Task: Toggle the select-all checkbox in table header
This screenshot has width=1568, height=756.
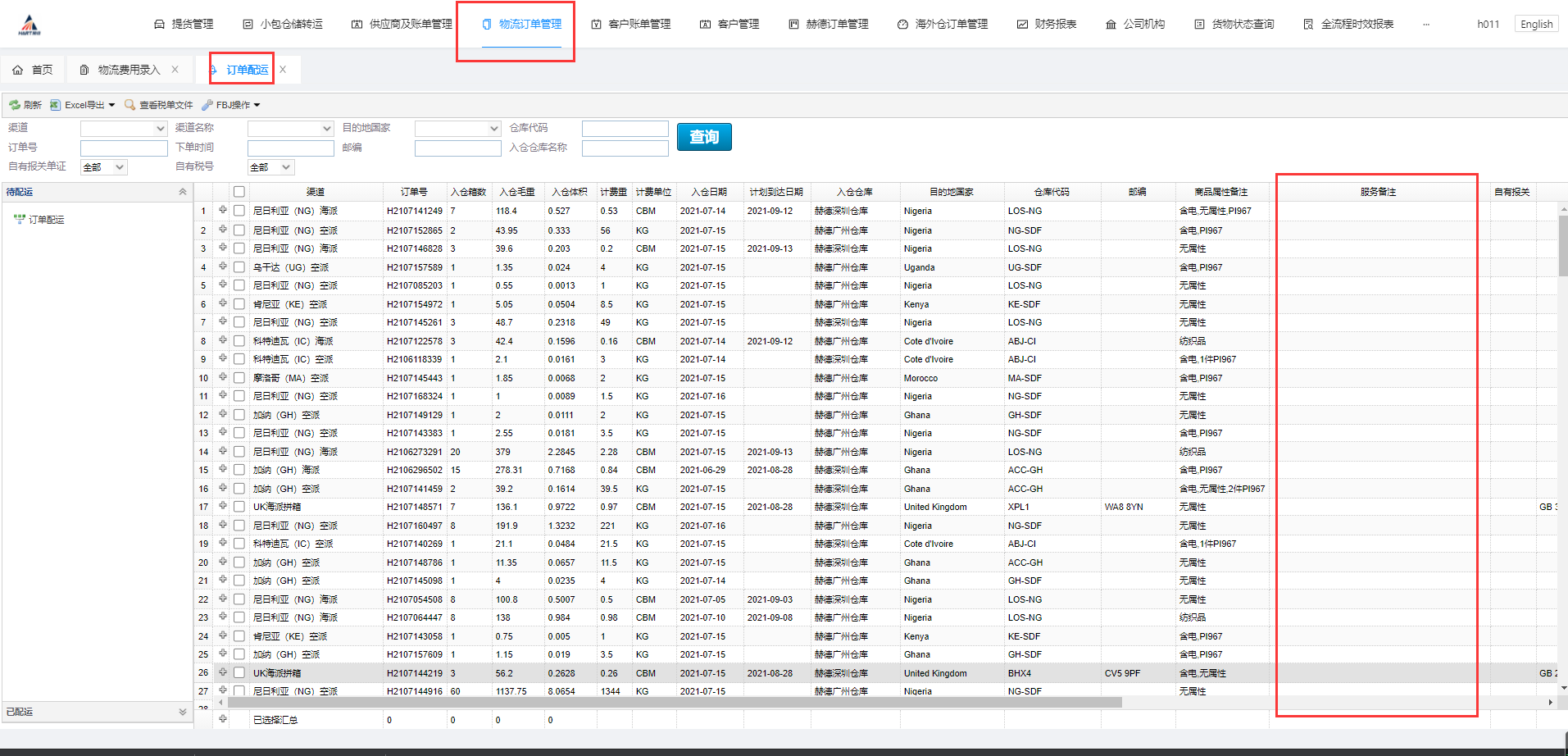Action: coord(239,192)
